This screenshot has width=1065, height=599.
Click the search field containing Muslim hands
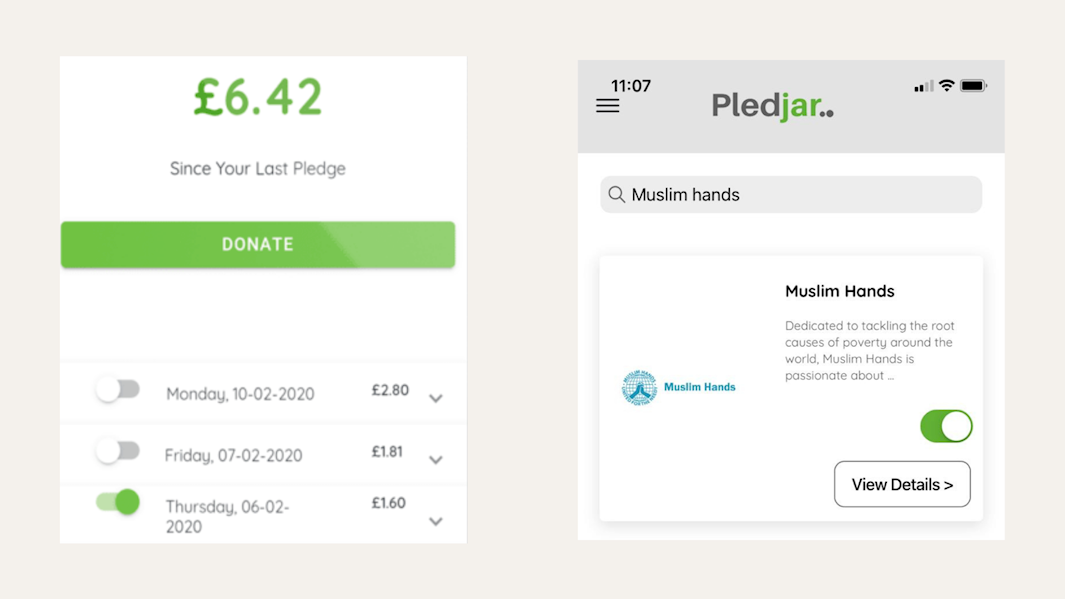click(791, 195)
